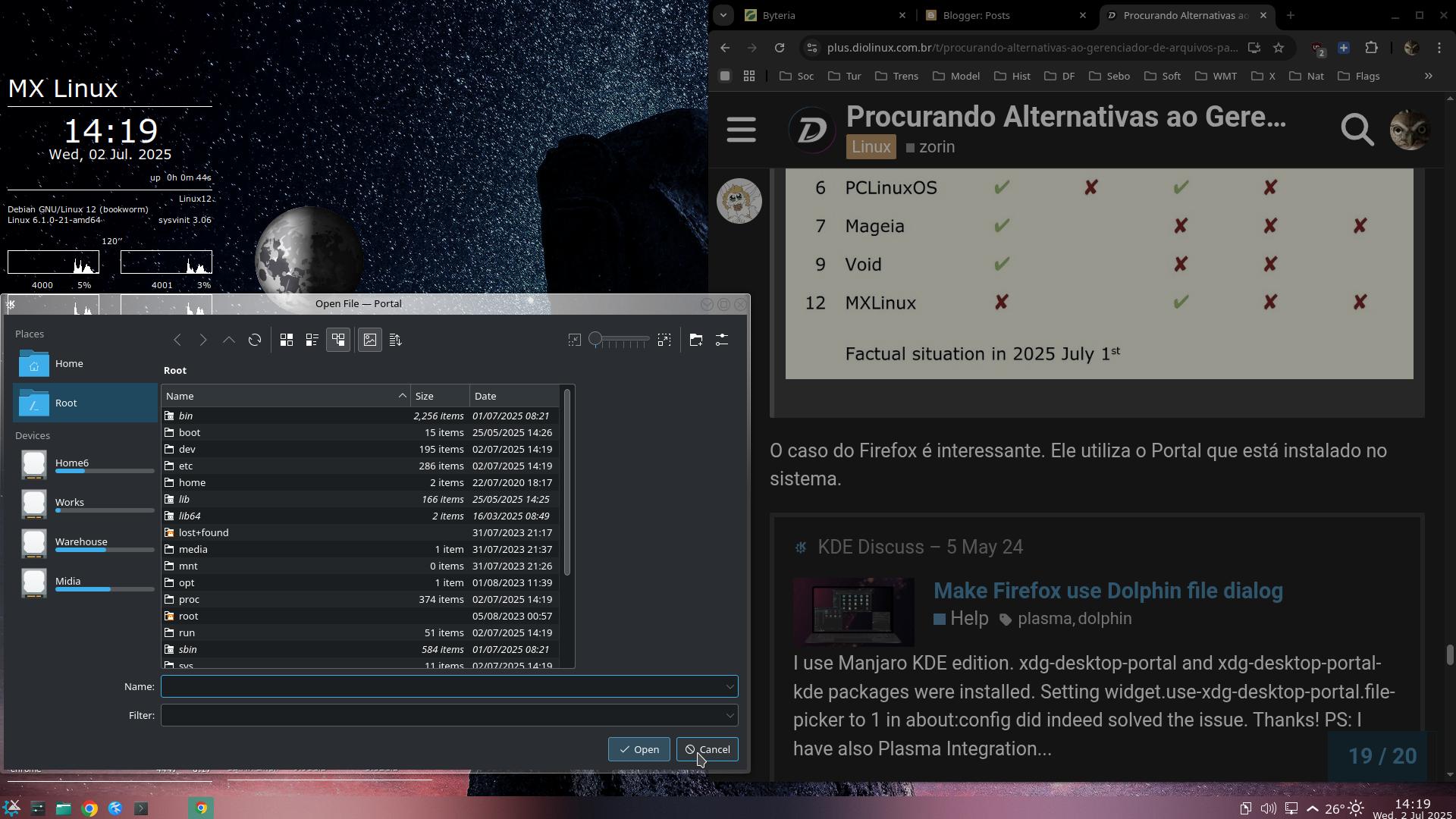Select the etc folder row
Image resolution: width=1456 pixels, height=819 pixels.
tap(360, 466)
